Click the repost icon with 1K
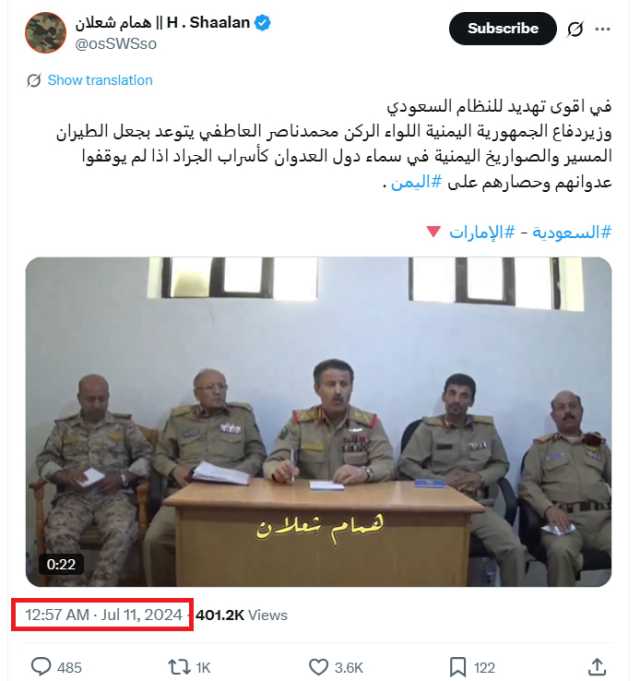 (x=179, y=667)
